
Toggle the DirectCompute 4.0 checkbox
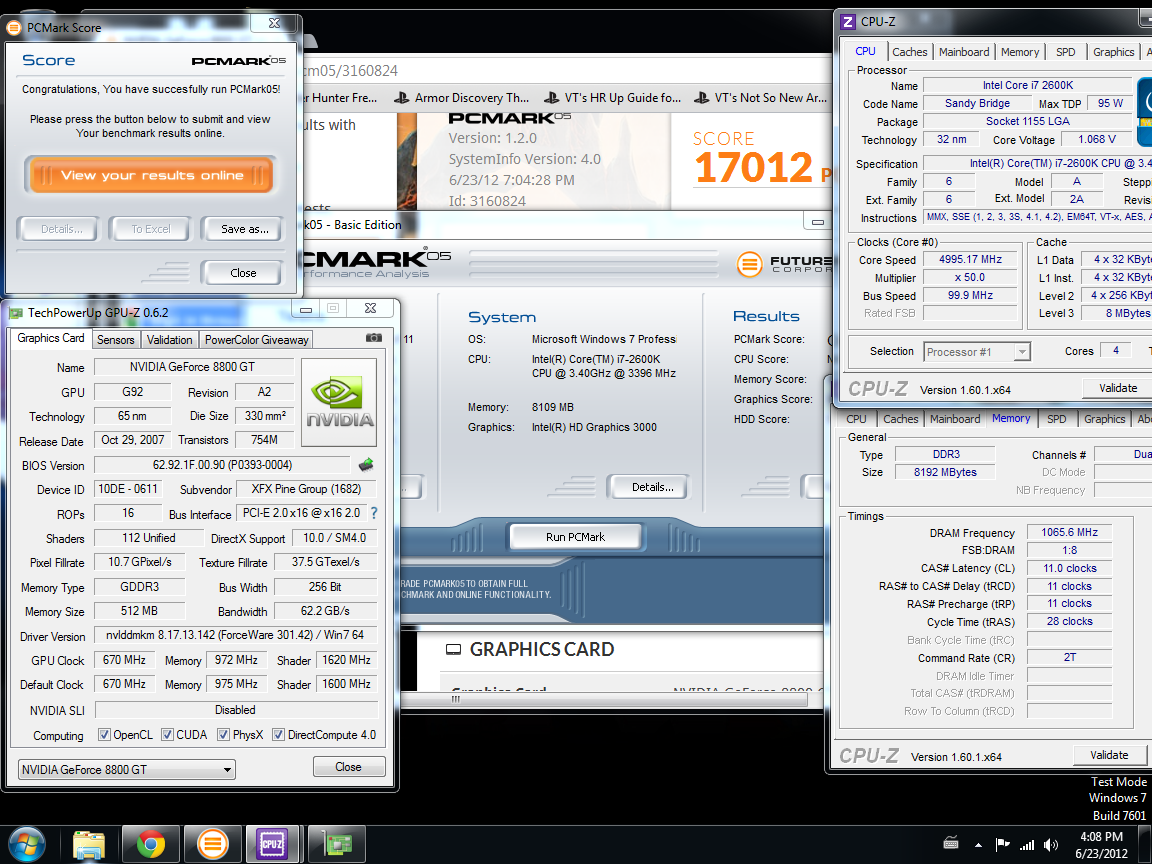(x=278, y=735)
